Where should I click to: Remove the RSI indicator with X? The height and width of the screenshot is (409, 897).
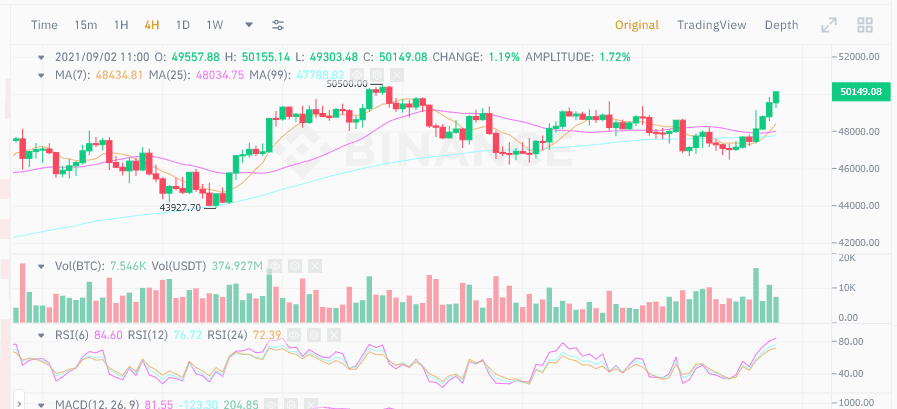(x=334, y=335)
